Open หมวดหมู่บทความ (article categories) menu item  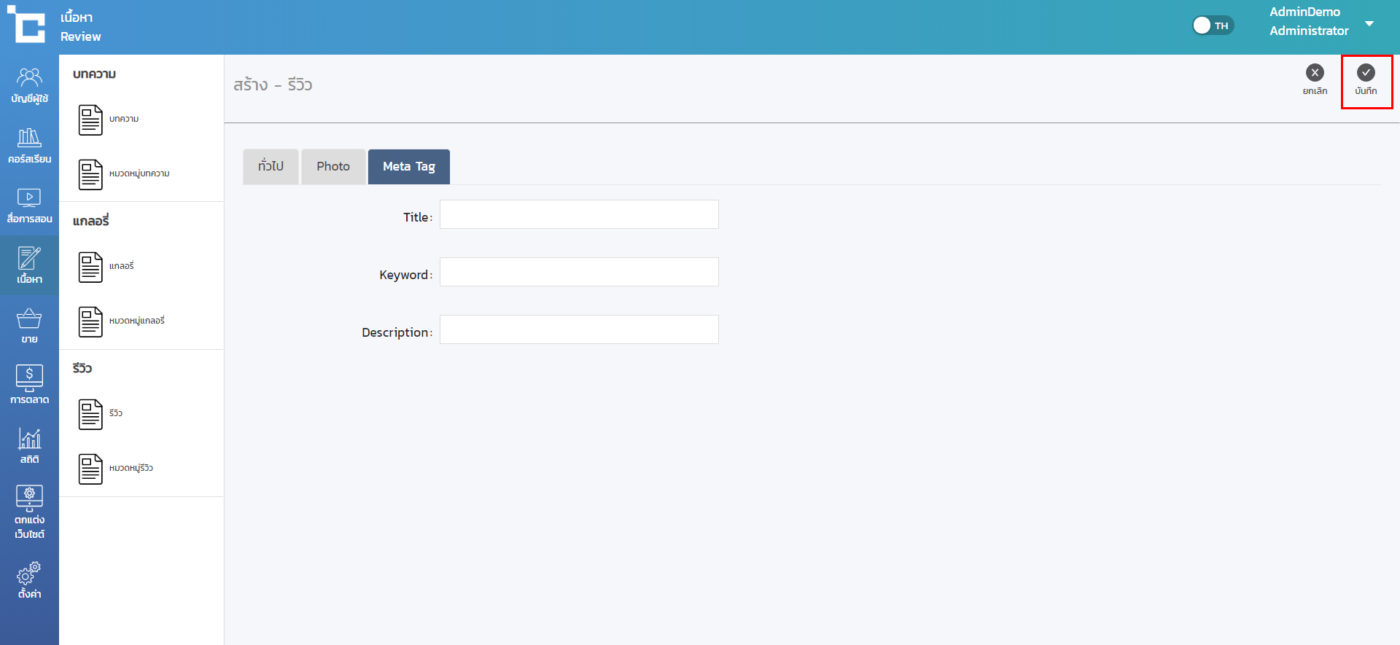point(125,174)
